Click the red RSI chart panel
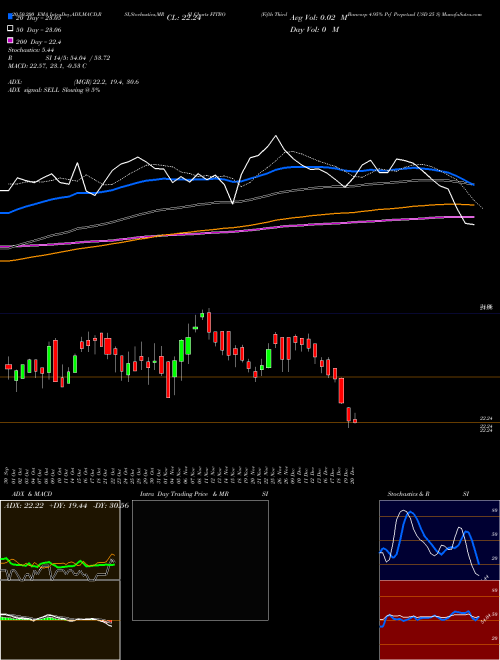Screen dimensions: 500x660 coord(439,620)
